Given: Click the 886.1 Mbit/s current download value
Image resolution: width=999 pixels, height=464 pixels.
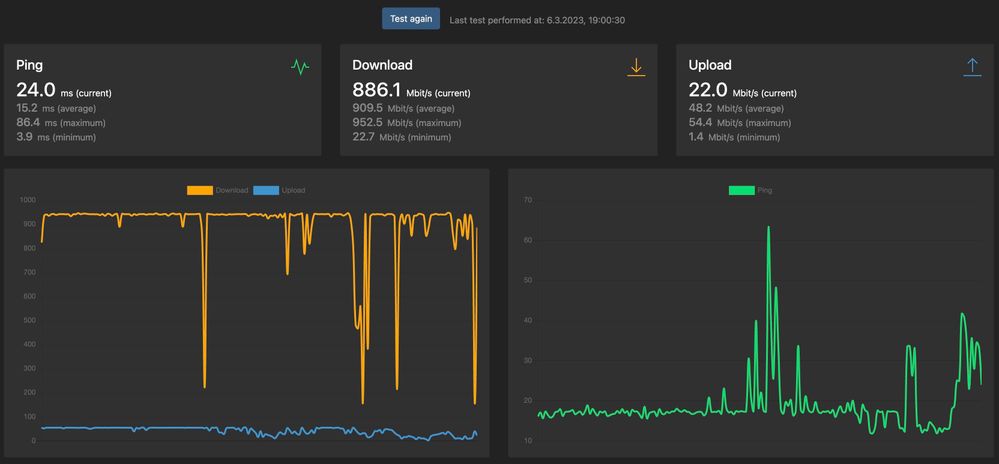Looking at the screenshot, I should (412, 91).
